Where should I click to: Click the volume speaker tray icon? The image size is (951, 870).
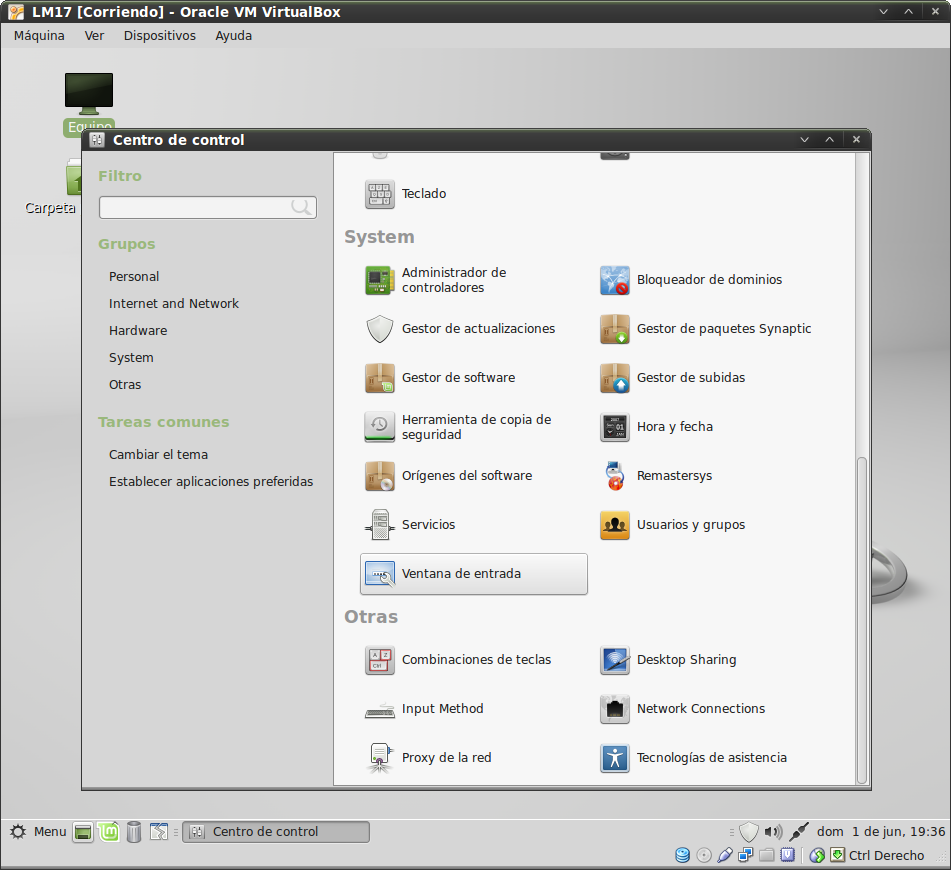point(772,832)
